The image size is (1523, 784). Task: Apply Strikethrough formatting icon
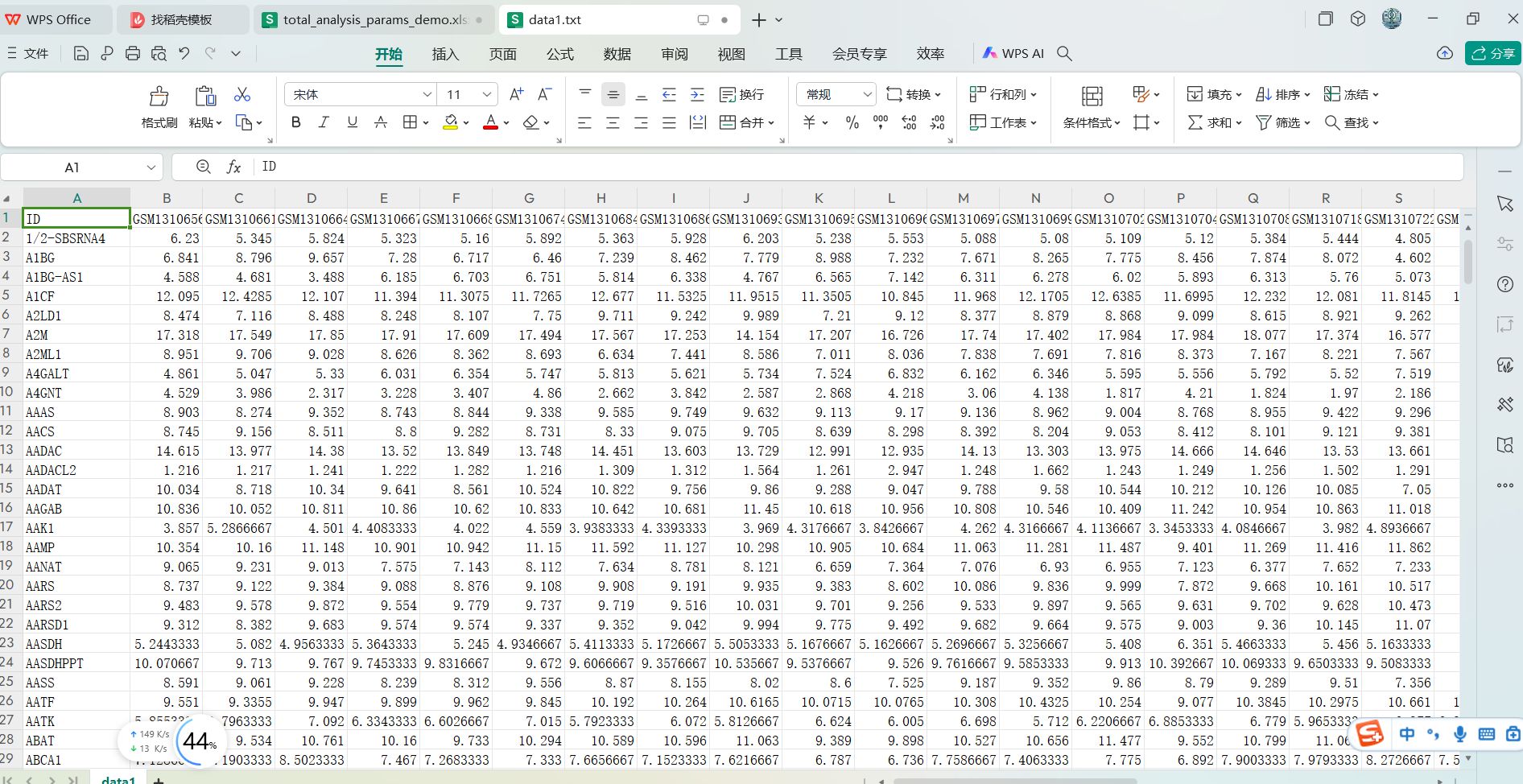coord(381,122)
